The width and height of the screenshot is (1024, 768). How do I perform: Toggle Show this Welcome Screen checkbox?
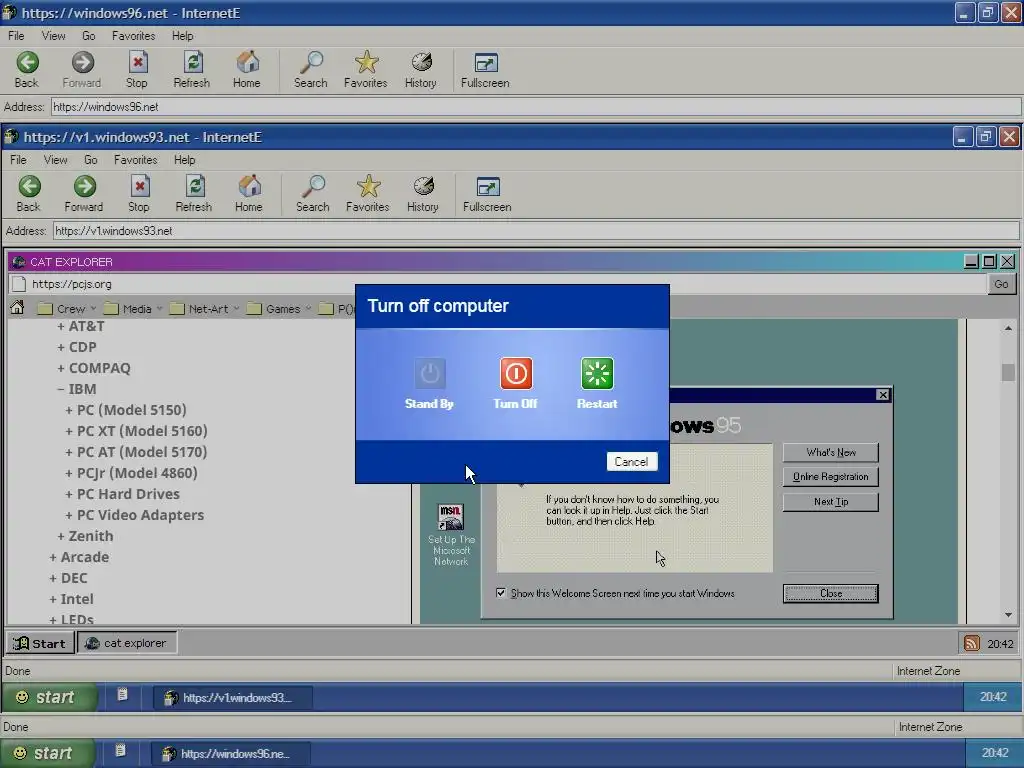point(501,593)
